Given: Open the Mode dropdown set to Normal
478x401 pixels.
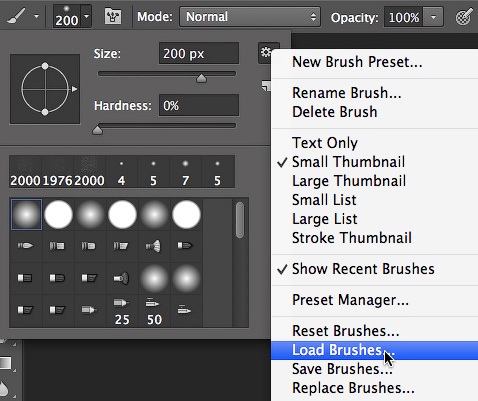Looking at the screenshot, I should (250, 17).
